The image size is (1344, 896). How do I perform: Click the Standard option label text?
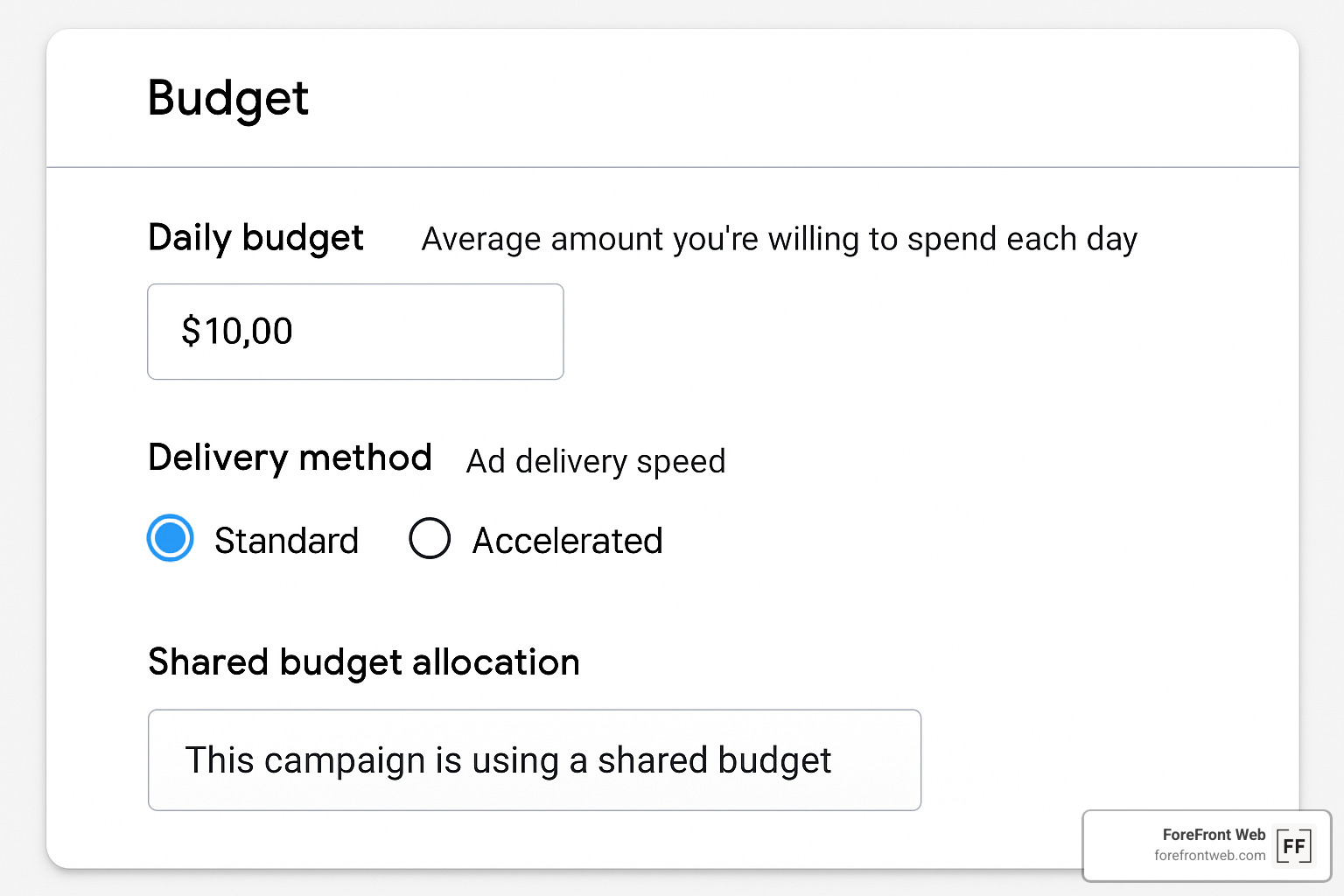point(287,540)
